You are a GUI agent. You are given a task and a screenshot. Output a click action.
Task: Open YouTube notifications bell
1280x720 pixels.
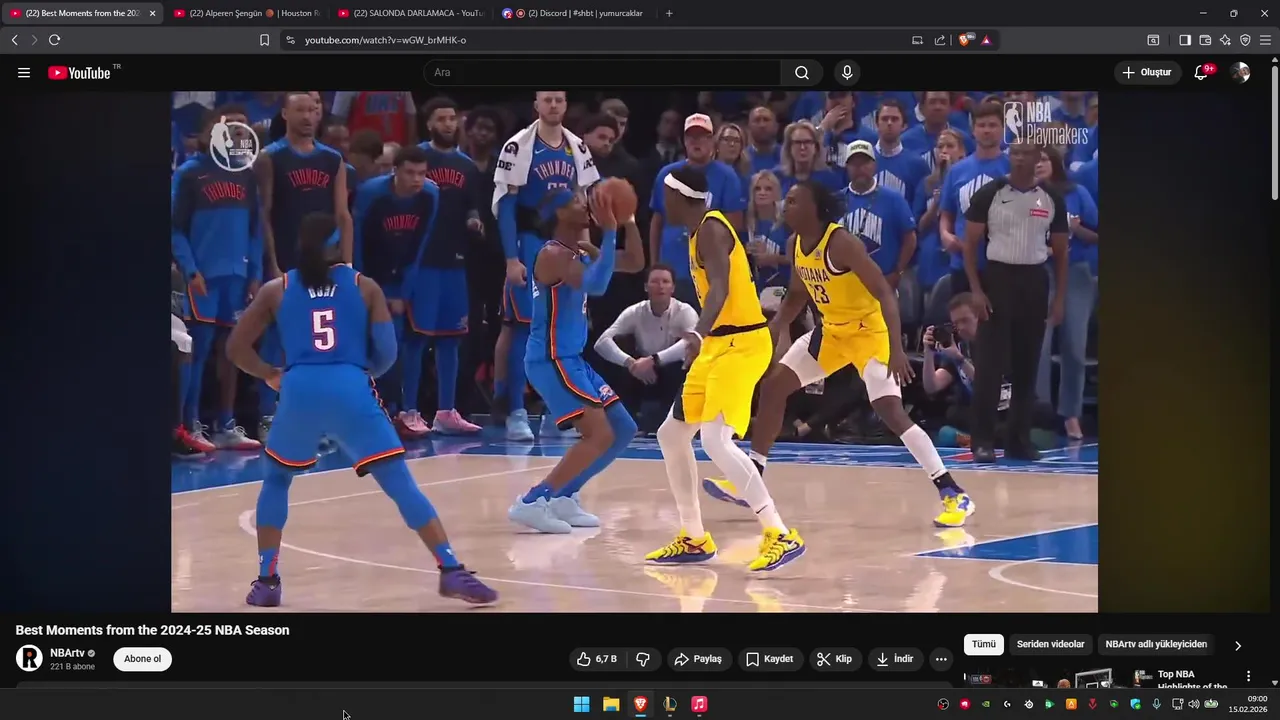point(1202,73)
